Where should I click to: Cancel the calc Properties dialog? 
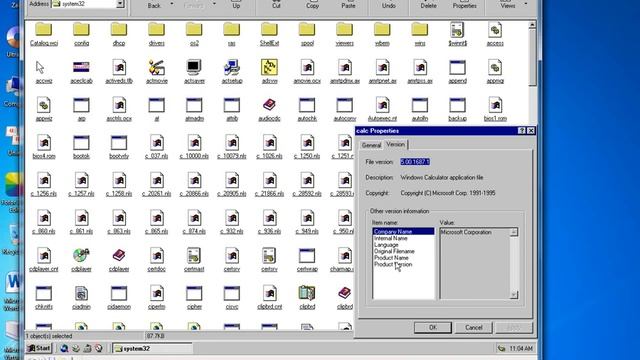[473, 327]
